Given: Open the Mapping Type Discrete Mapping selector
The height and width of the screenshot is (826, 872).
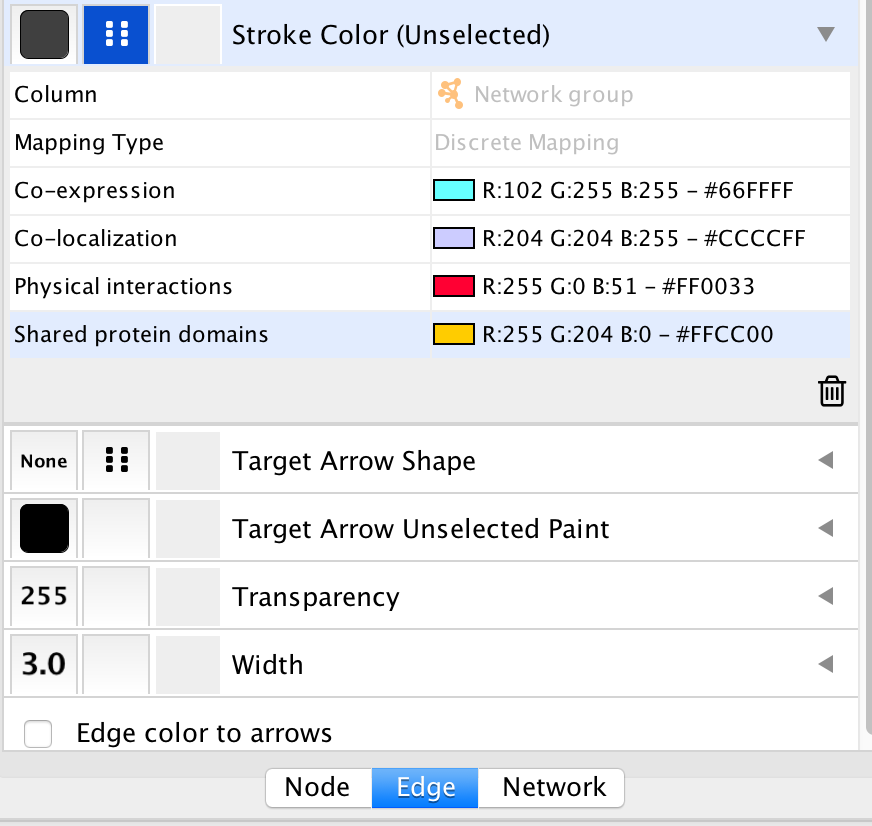Looking at the screenshot, I should pos(640,143).
